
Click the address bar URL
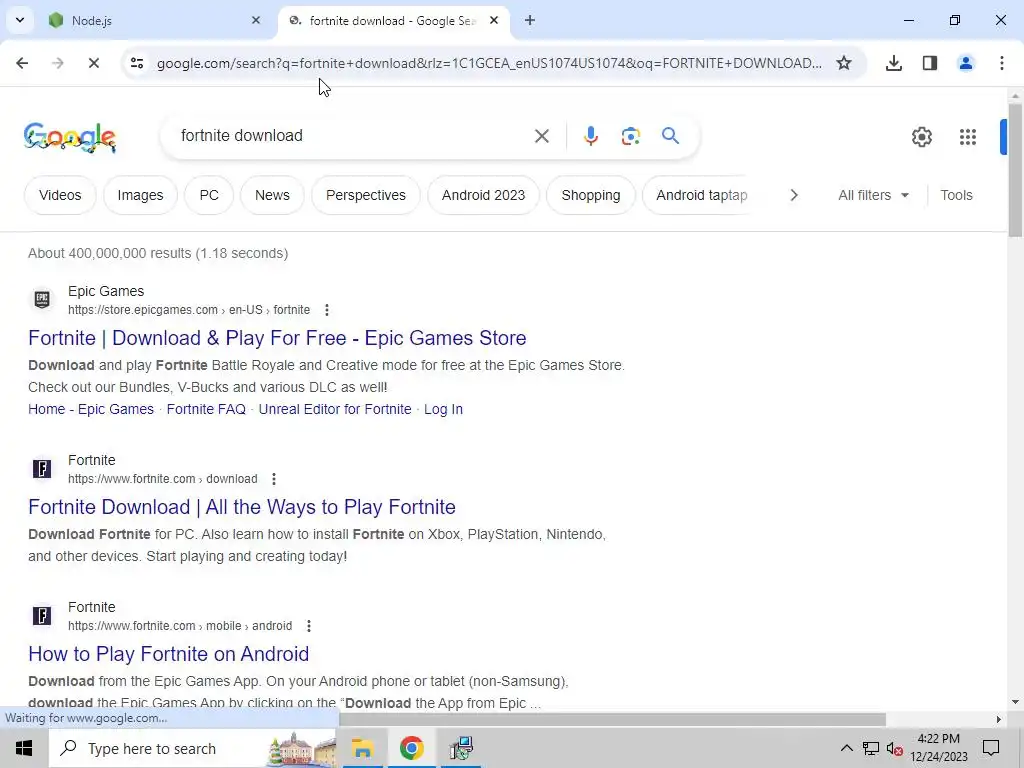489,63
